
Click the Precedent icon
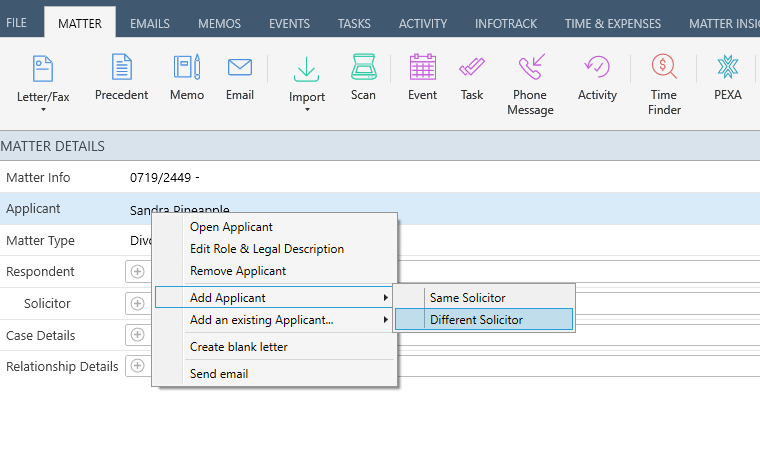tap(121, 67)
